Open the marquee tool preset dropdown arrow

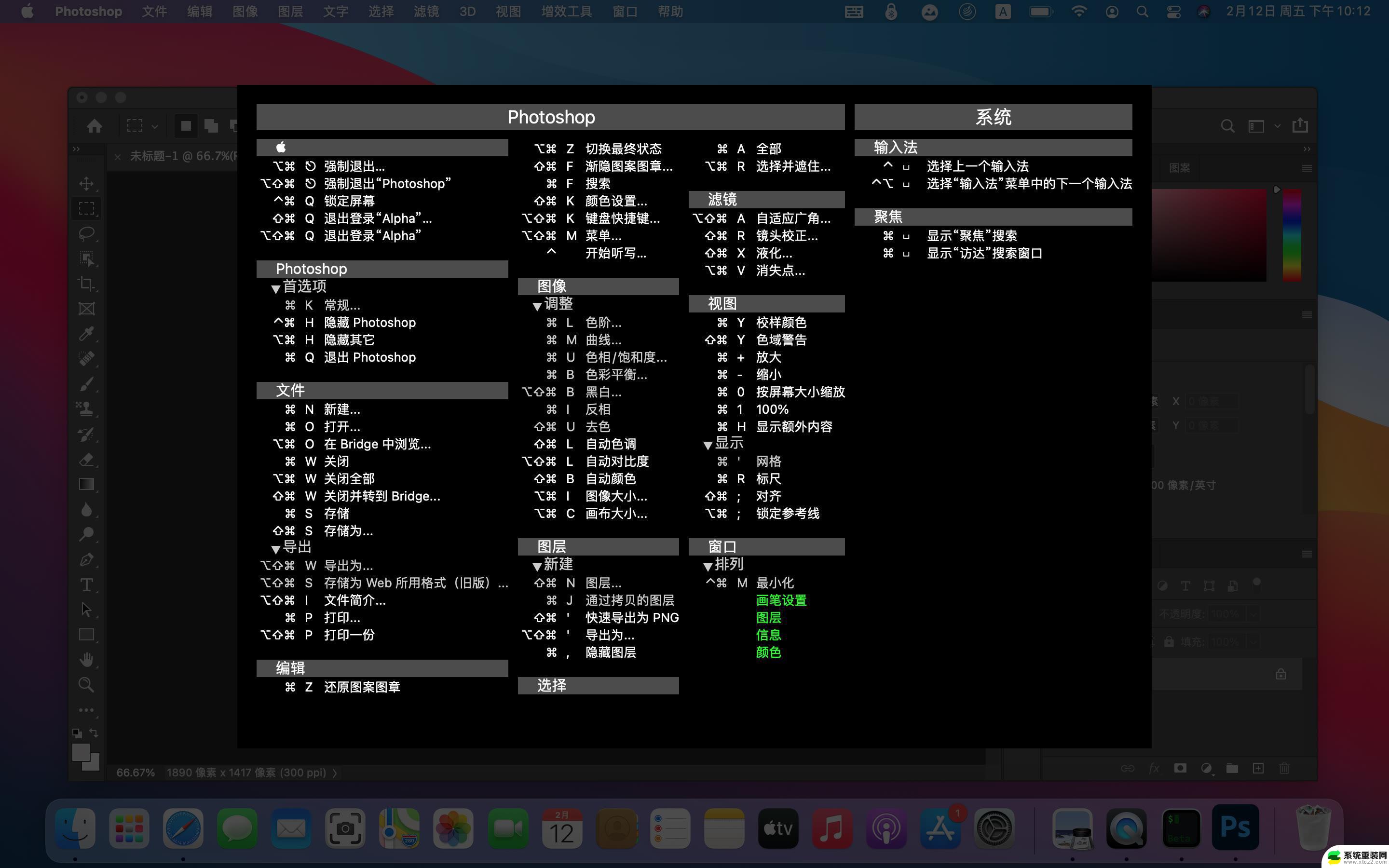click(x=154, y=126)
